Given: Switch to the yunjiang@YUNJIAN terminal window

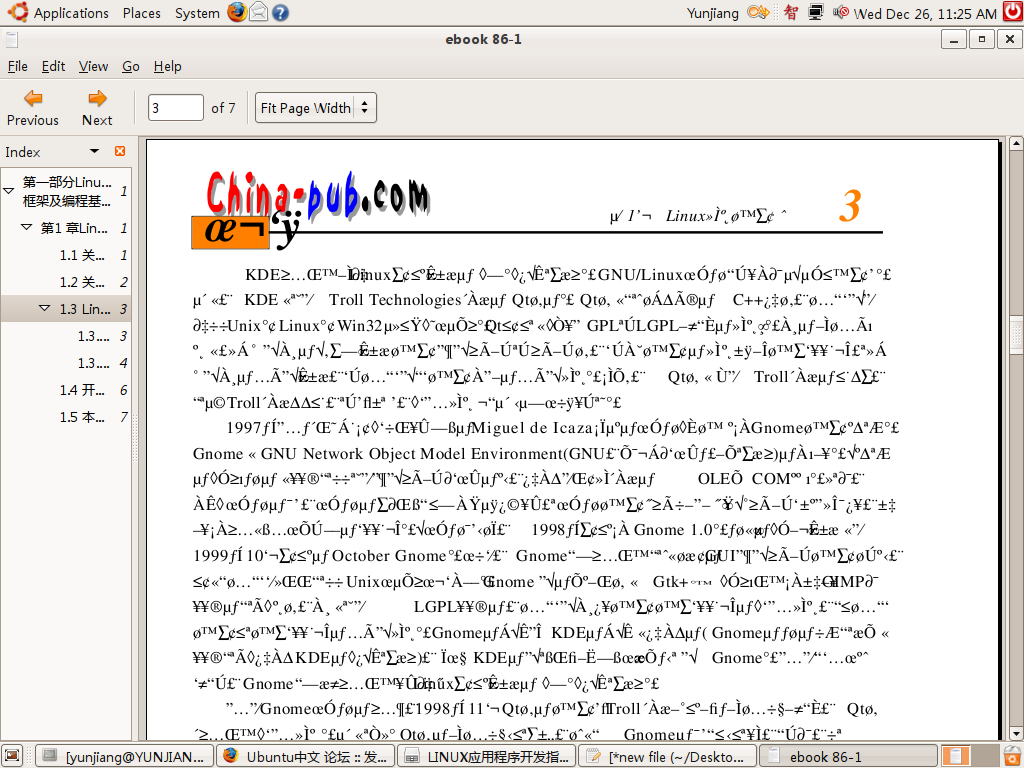Looking at the screenshot, I should click(x=123, y=756).
